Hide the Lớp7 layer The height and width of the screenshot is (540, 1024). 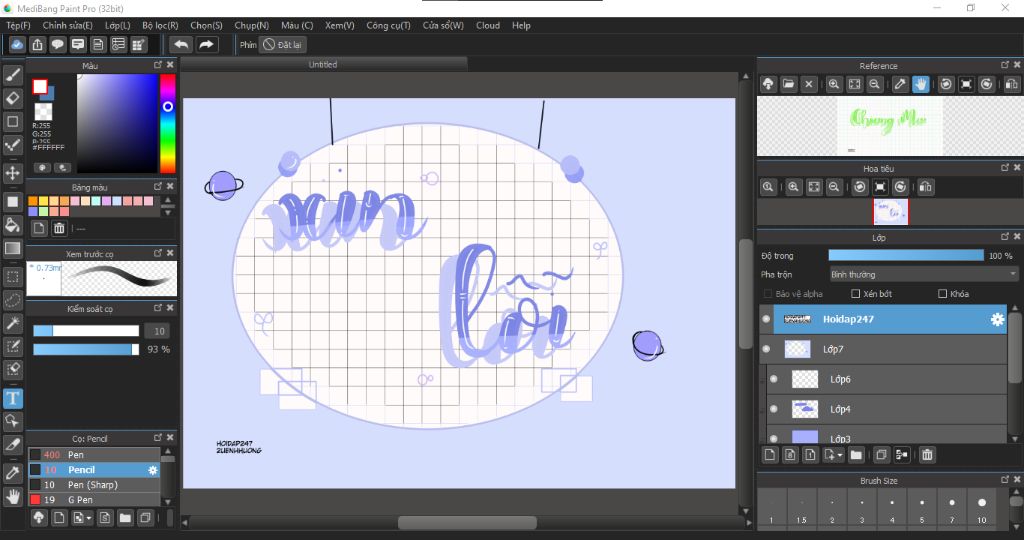(767, 349)
